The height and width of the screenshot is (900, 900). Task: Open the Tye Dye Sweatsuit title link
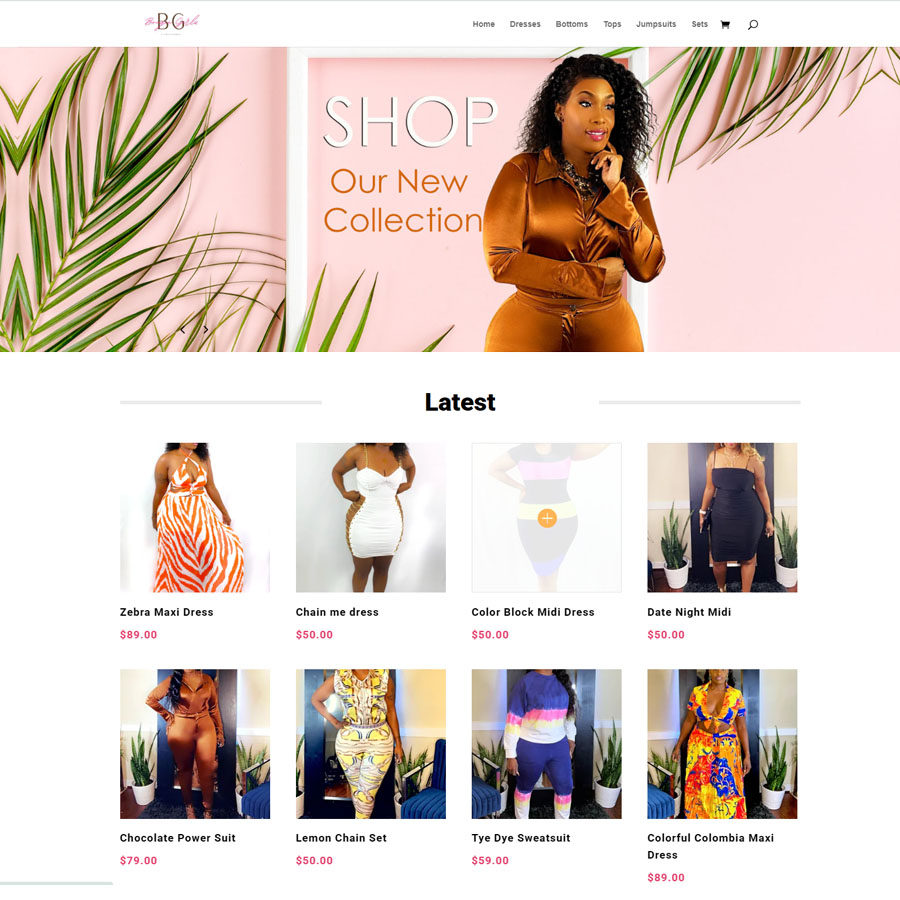521,838
